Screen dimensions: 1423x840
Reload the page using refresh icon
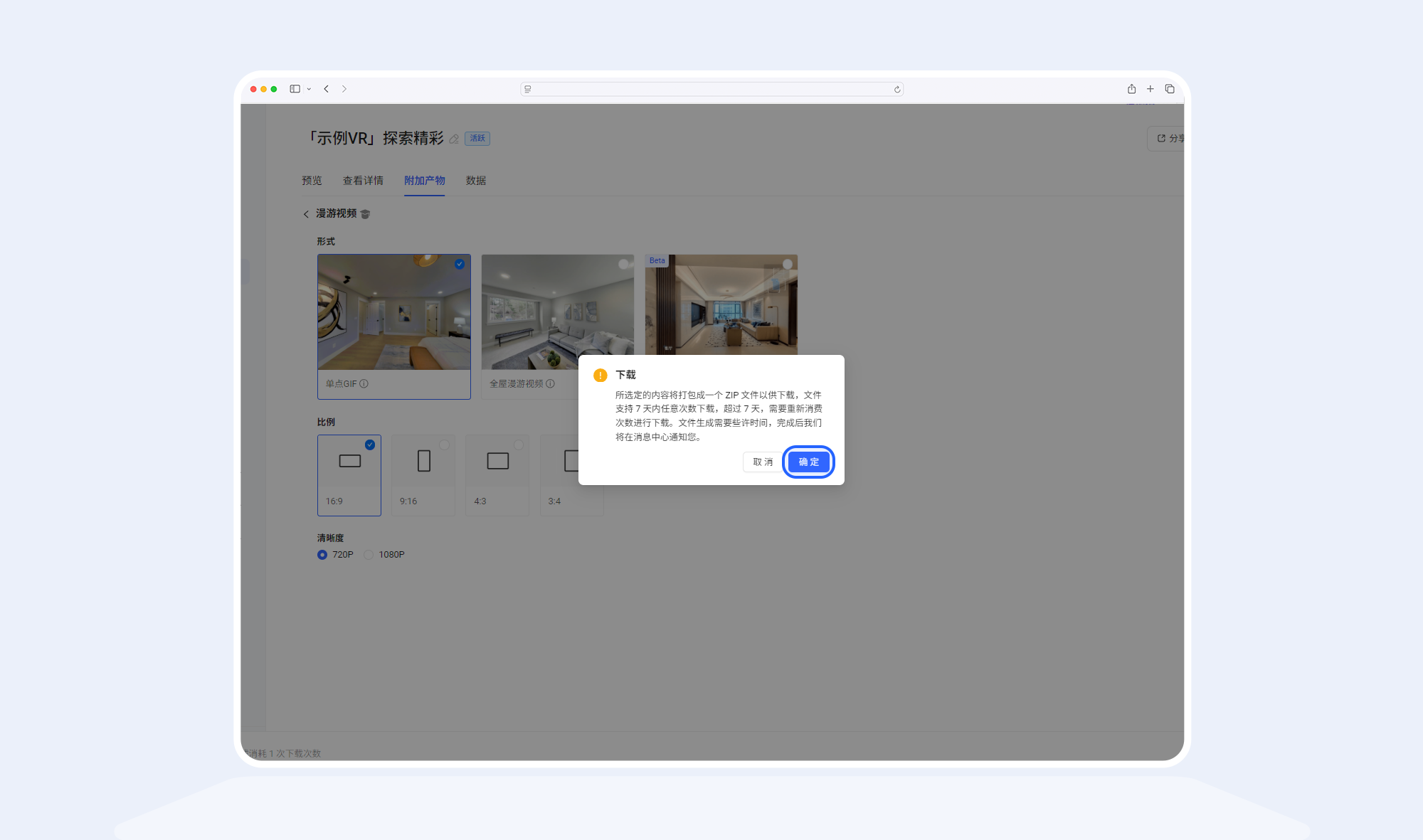pos(897,90)
